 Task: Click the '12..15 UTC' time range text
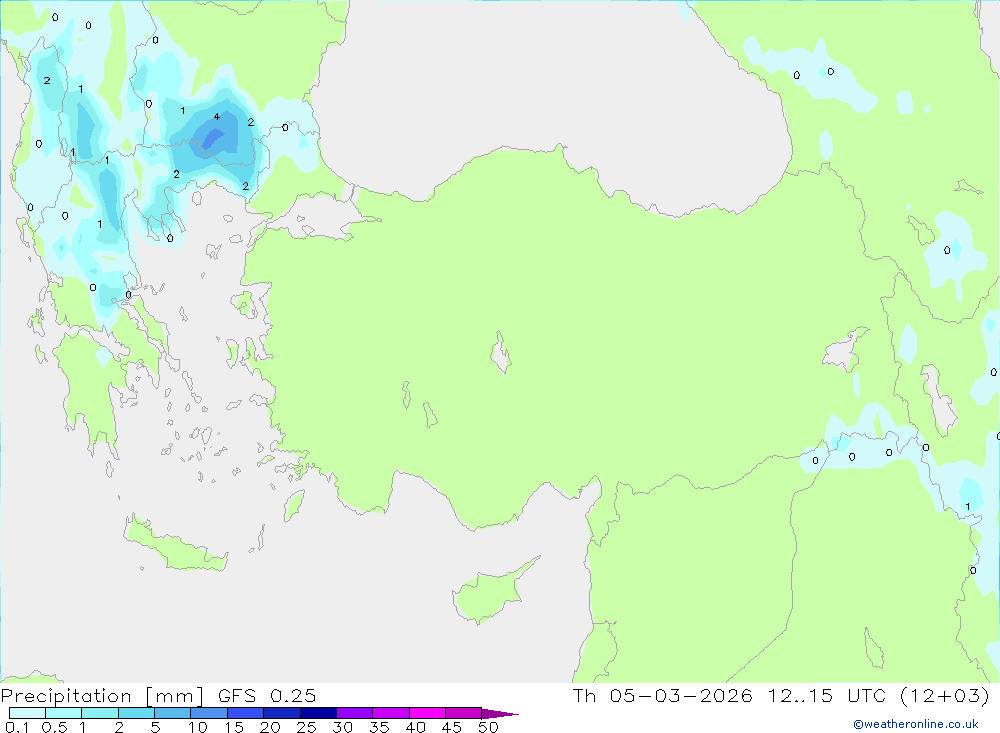tap(828, 695)
